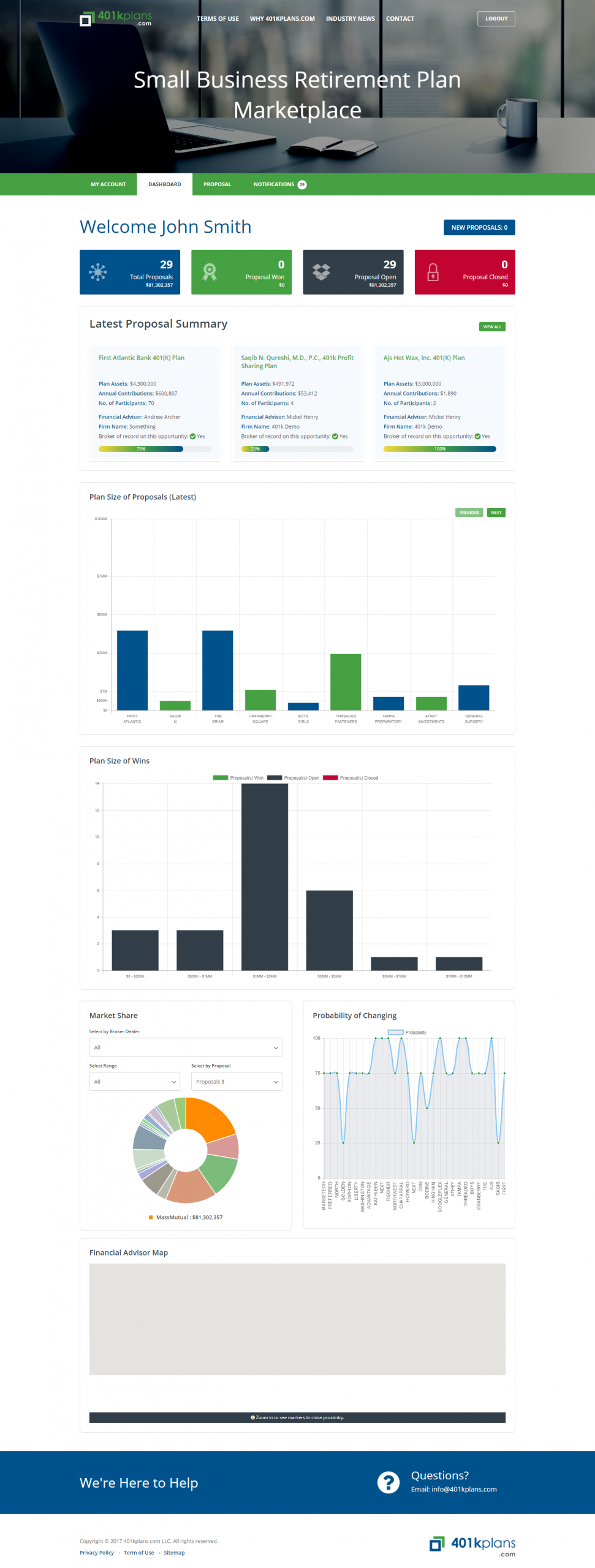
Task: Click the green check icon on First Atlantic card
Action: point(192,437)
